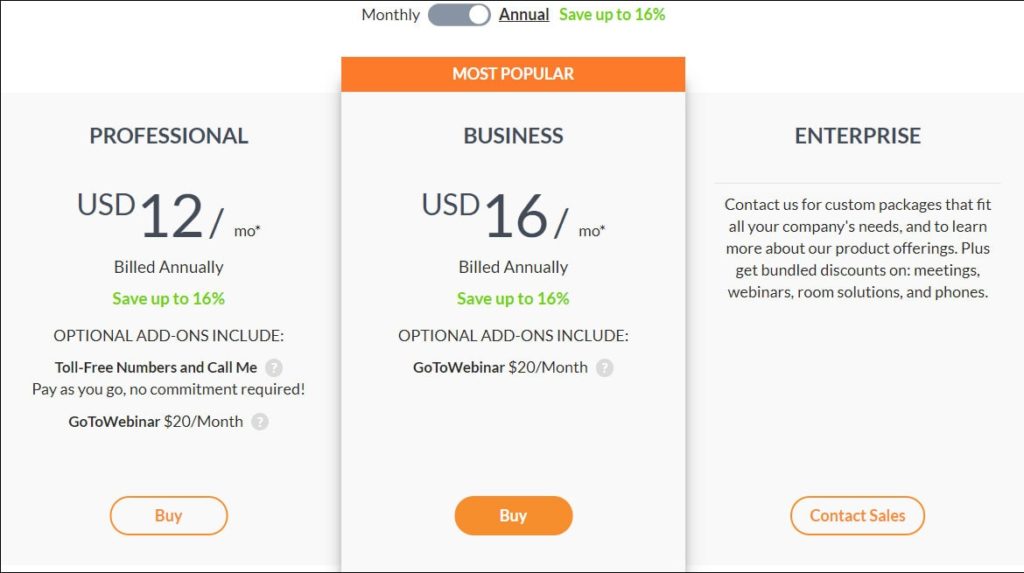Click the BUSINESS plan heading
The image size is (1024, 573).
pos(513,136)
